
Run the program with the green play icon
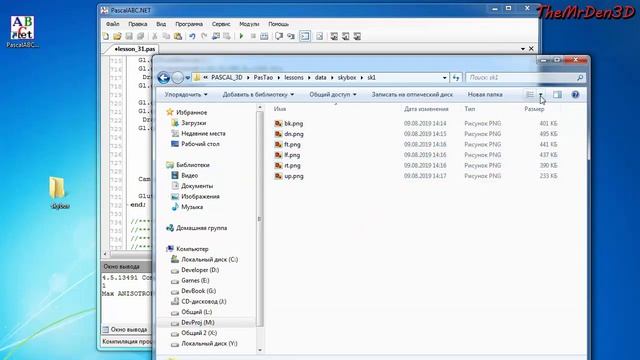pos(241,36)
